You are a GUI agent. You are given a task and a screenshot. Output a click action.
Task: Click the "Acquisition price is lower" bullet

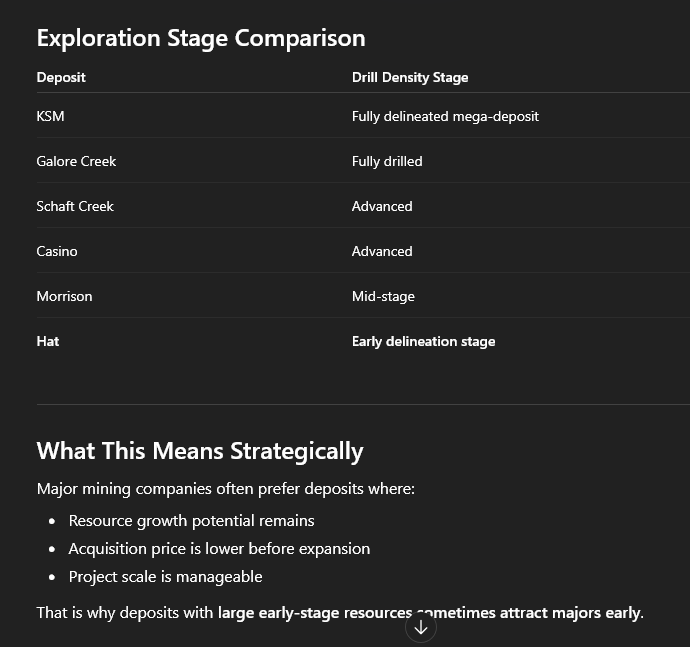(219, 548)
